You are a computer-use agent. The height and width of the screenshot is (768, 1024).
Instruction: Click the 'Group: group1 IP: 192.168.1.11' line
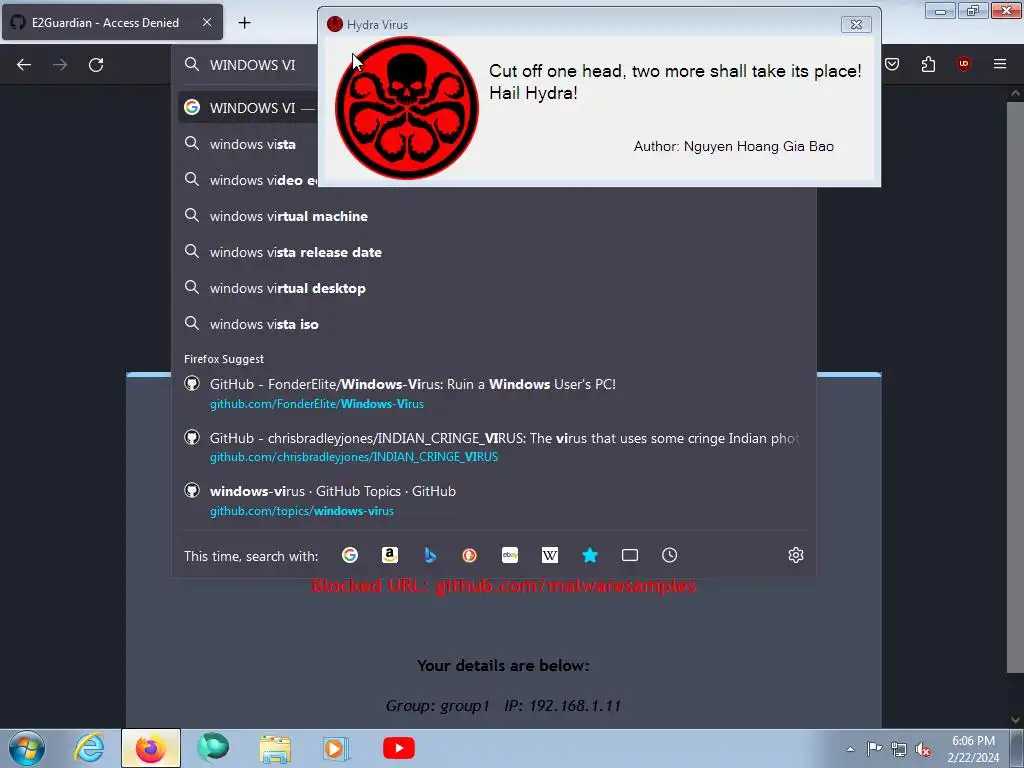(x=503, y=705)
